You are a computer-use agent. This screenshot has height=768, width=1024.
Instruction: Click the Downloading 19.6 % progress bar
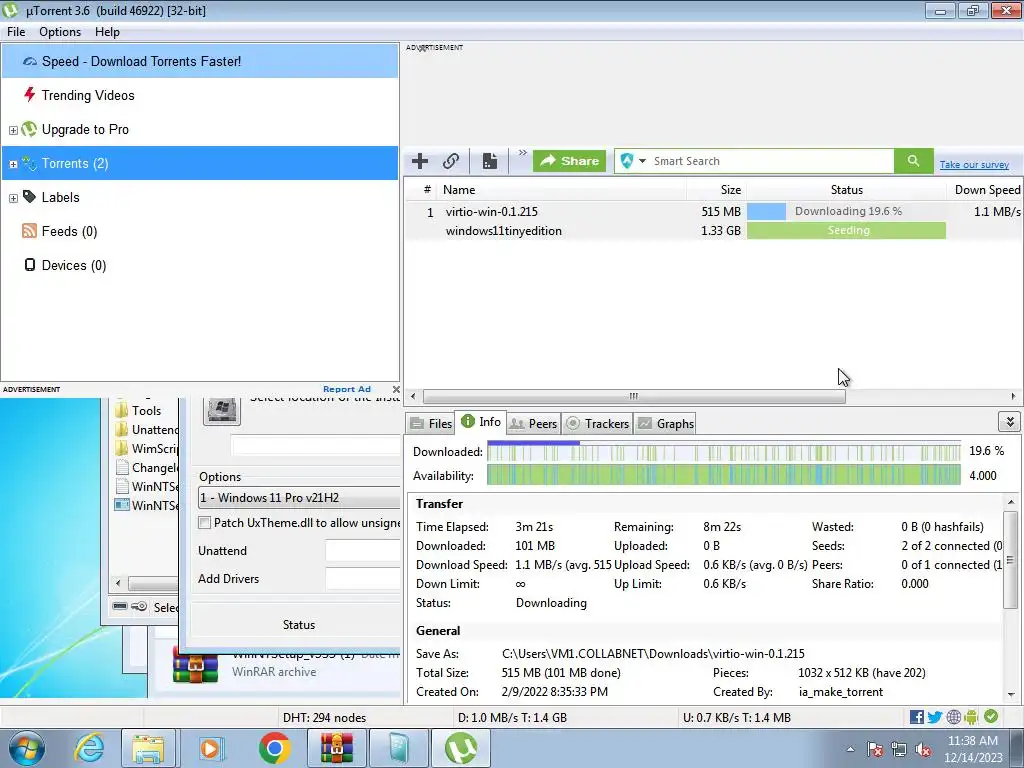(846, 212)
